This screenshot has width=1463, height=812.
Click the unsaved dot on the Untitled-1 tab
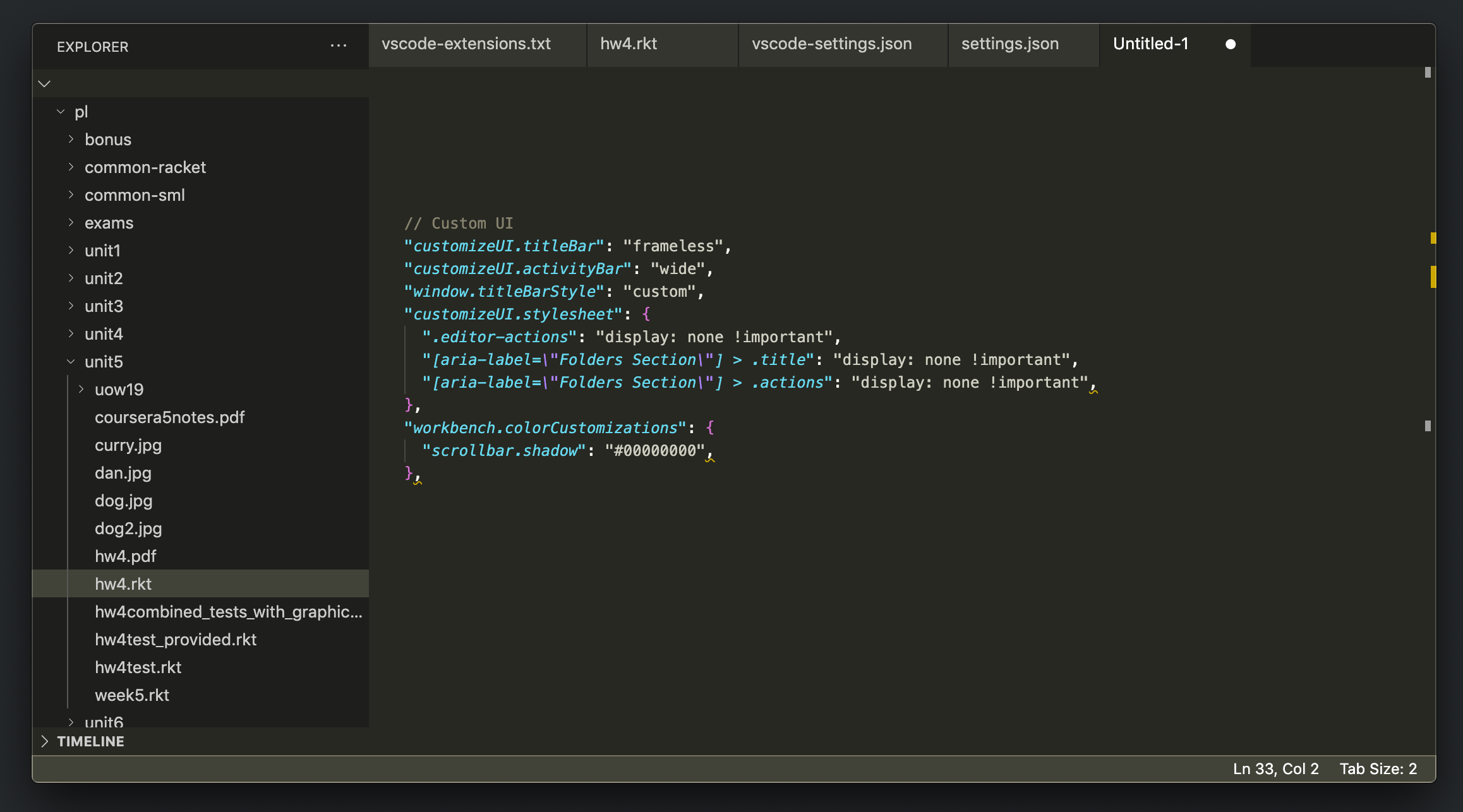tap(1230, 44)
